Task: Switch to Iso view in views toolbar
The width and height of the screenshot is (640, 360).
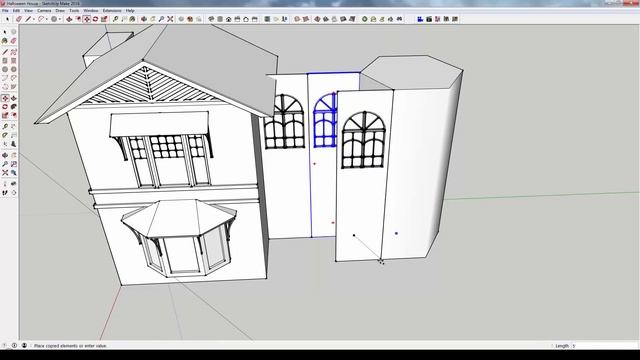Action: point(211,19)
